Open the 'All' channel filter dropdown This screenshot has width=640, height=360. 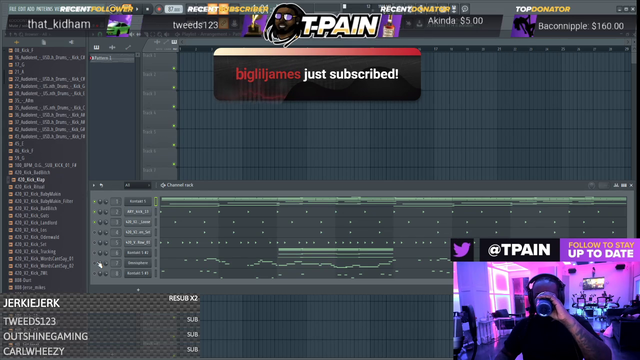coord(137,185)
